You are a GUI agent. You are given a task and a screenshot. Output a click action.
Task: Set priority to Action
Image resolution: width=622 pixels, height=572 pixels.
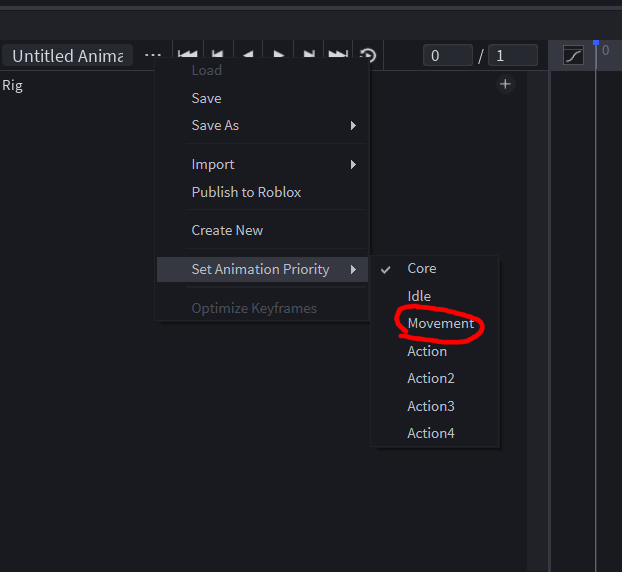434,351
